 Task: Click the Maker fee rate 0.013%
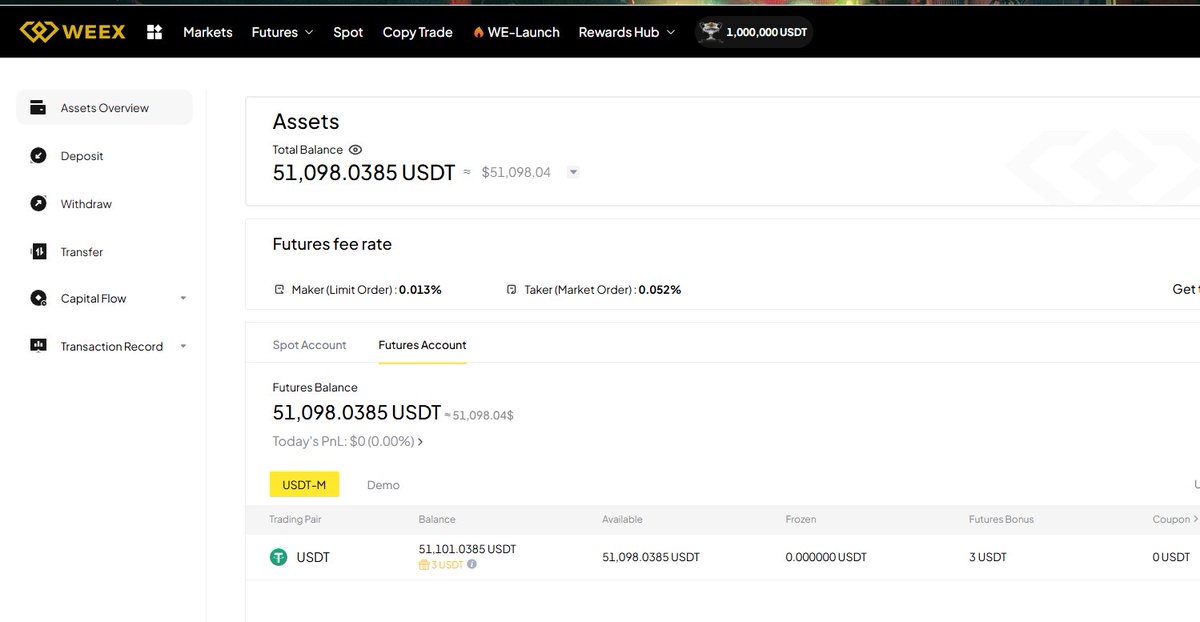pos(420,290)
